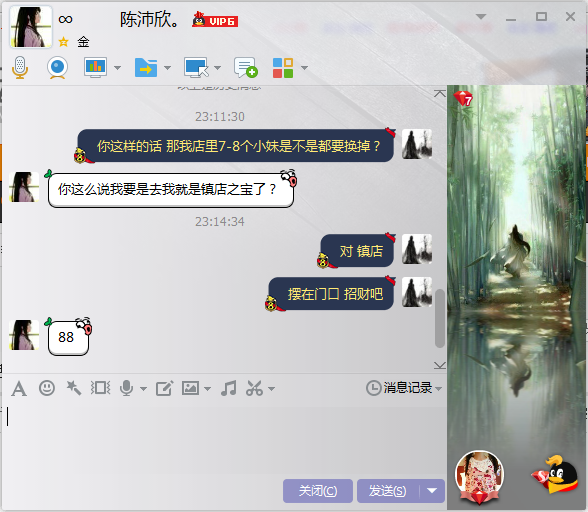Click message '对 镇店'

(x=357, y=251)
